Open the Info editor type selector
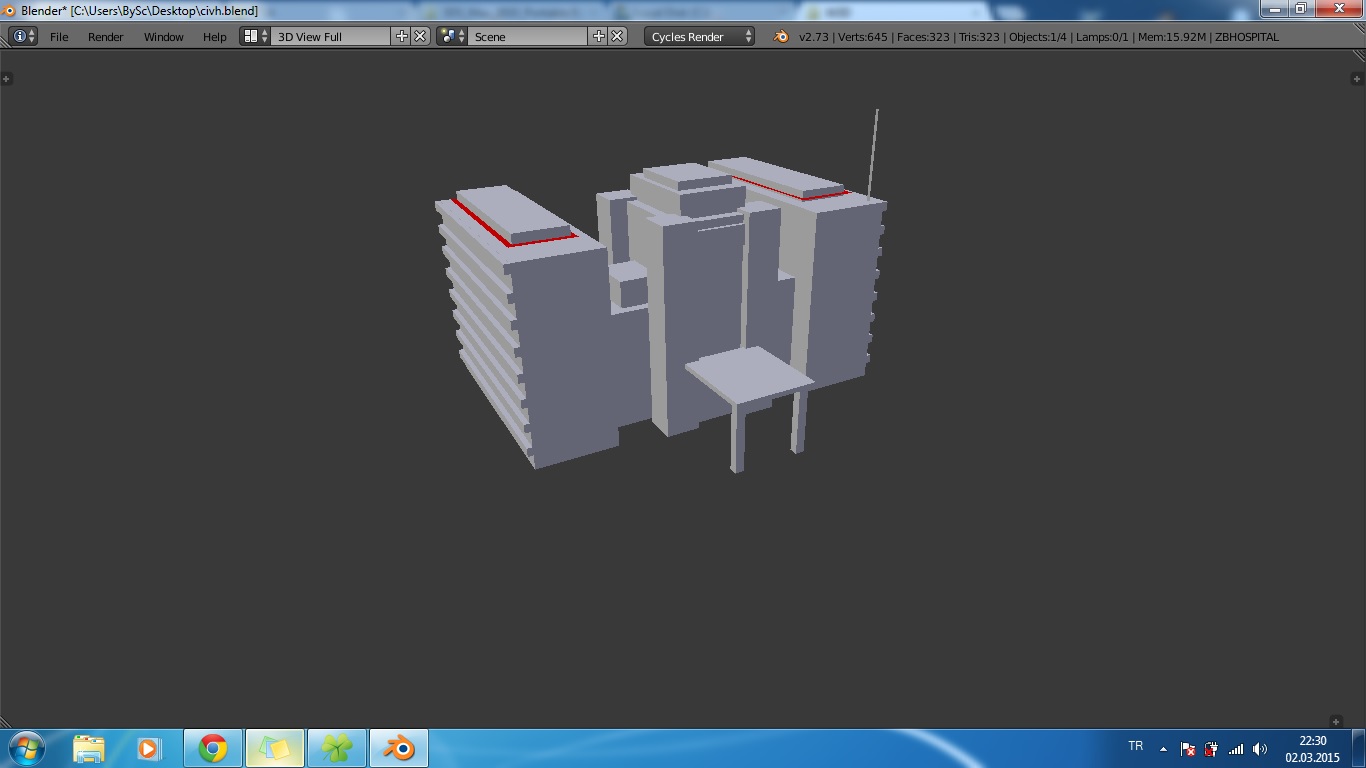This screenshot has width=1366, height=768. pyautogui.click(x=23, y=36)
